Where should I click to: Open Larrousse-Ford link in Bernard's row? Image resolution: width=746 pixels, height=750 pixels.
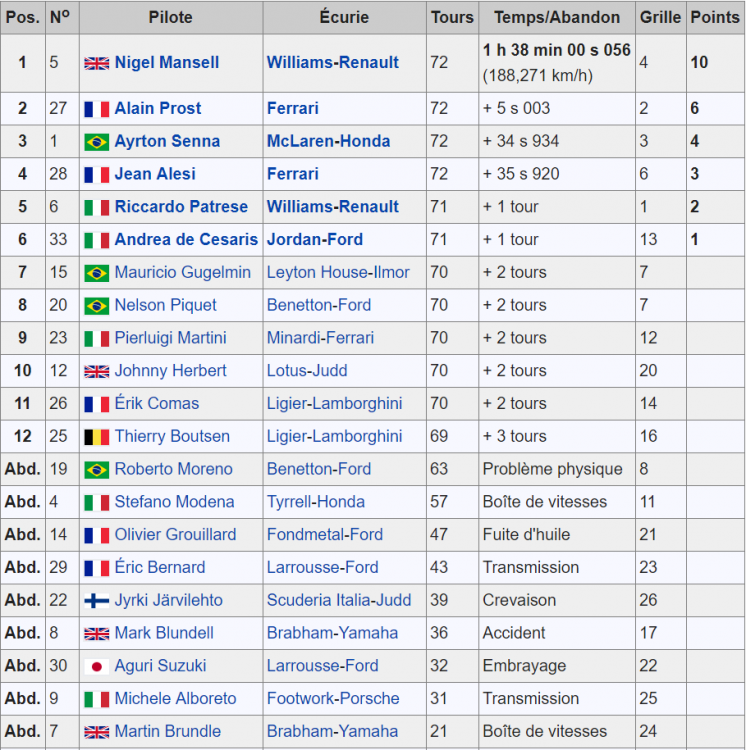(x=323, y=567)
